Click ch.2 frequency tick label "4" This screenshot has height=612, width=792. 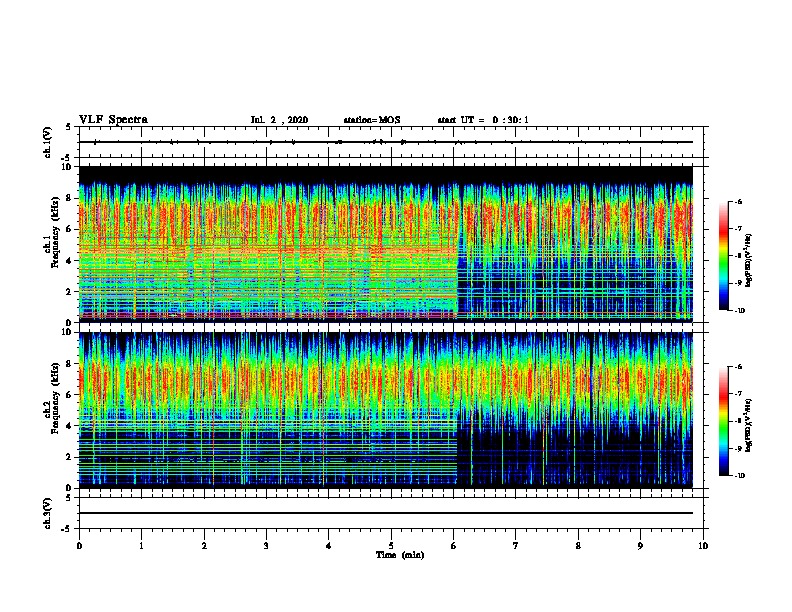[x=69, y=426]
